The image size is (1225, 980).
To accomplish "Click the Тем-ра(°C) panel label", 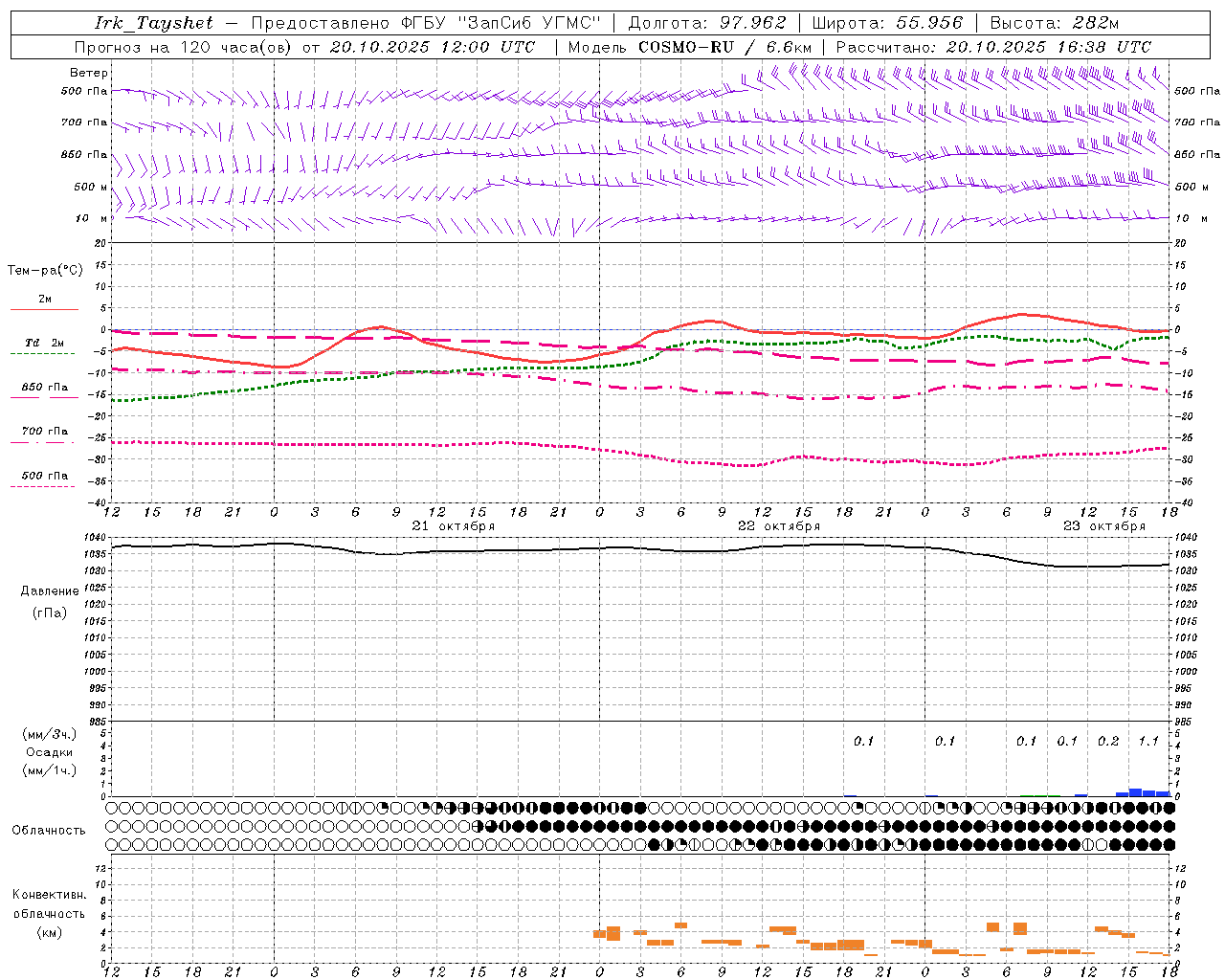I will tap(45, 271).
